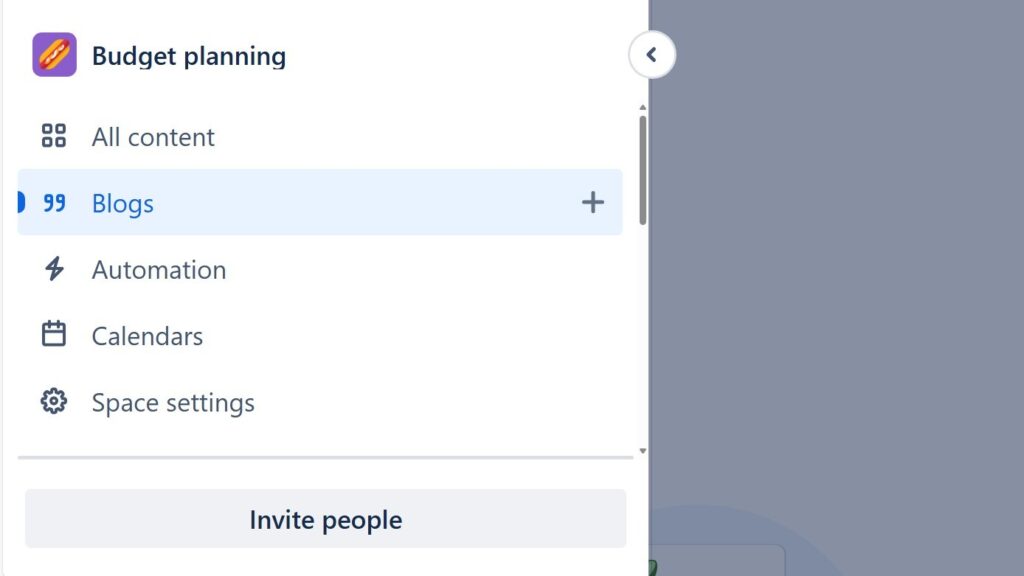This screenshot has height=576, width=1024.
Task: Click the Blogs quotation mark icon
Action: point(54,203)
